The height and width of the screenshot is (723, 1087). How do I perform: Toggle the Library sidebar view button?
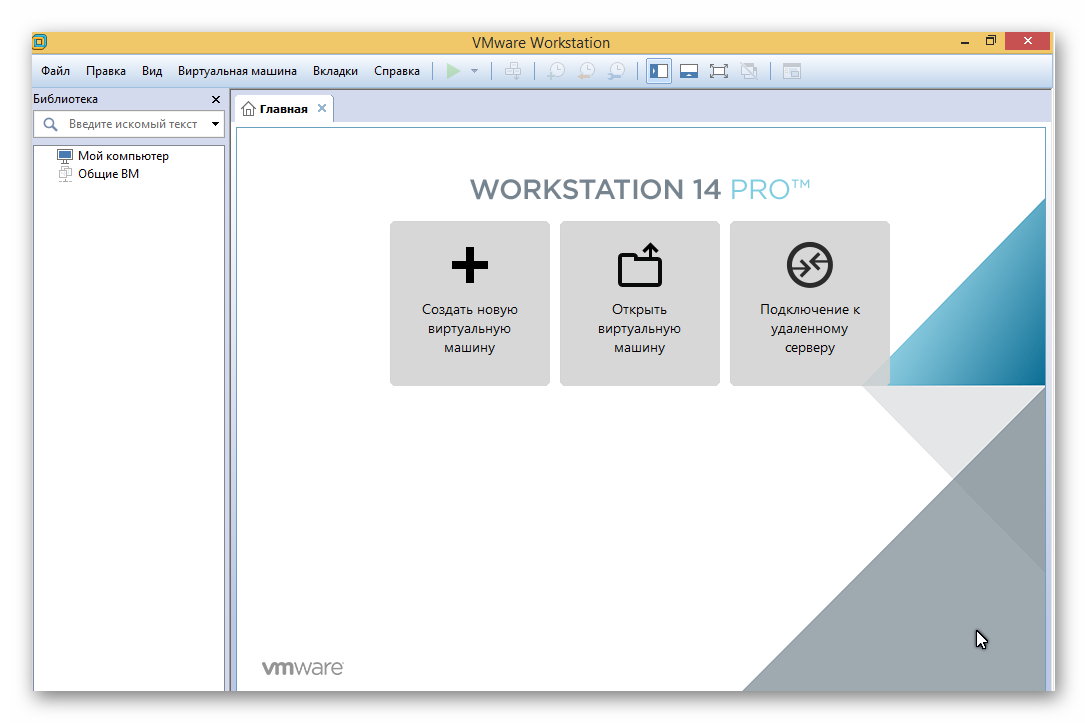pyautogui.click(x=659, y=71)
